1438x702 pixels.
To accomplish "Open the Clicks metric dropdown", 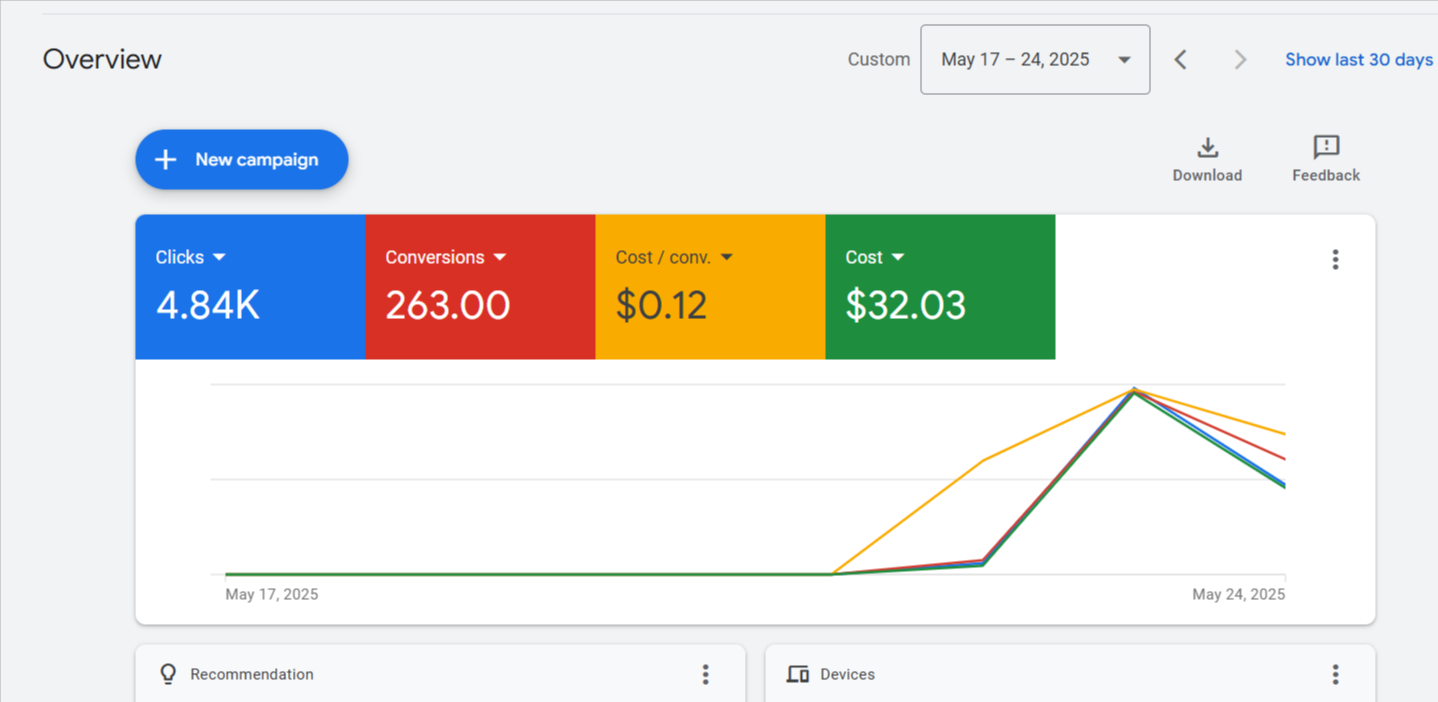I will point(219,257).
